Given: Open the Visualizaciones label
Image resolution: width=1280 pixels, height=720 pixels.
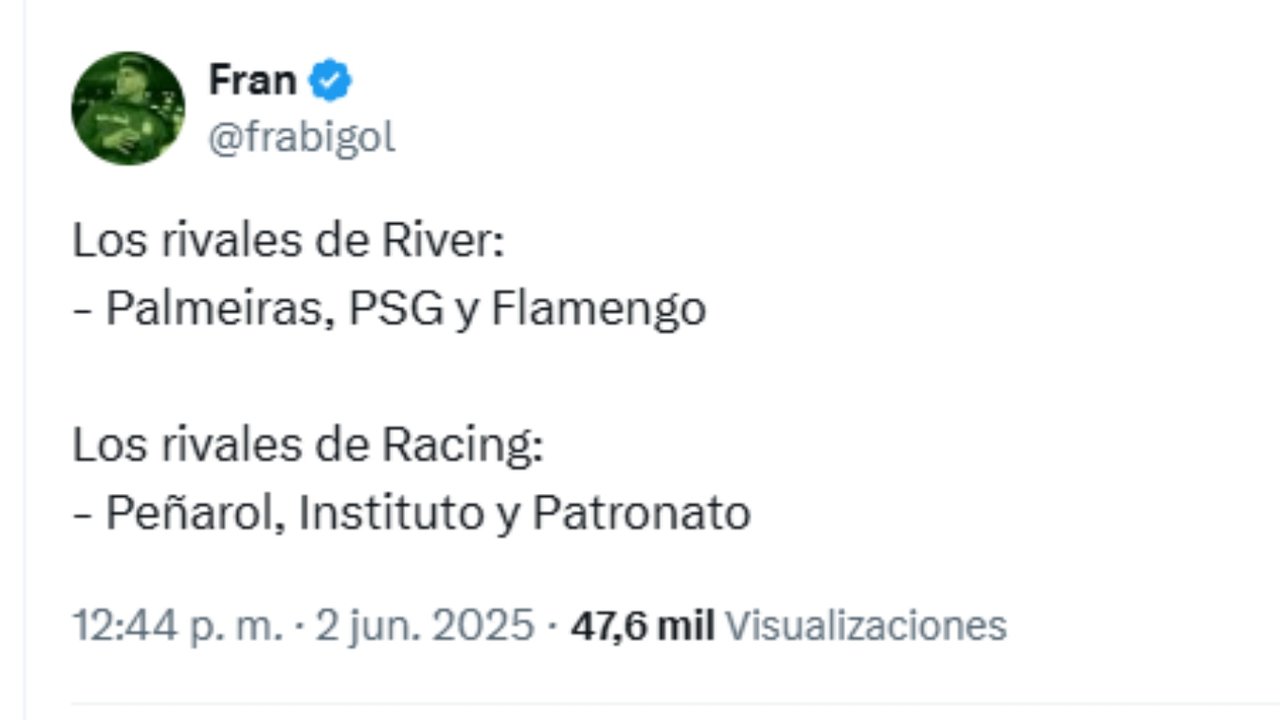Looking at the screenshot, I should pyautogui.click(x=865, y=626).
